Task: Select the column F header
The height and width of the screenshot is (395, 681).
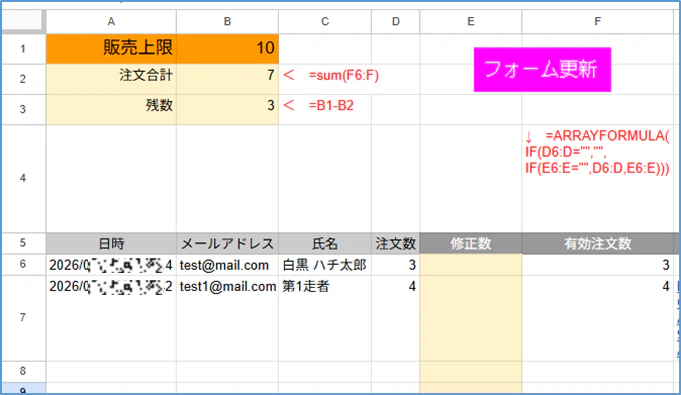Action: 598,21
